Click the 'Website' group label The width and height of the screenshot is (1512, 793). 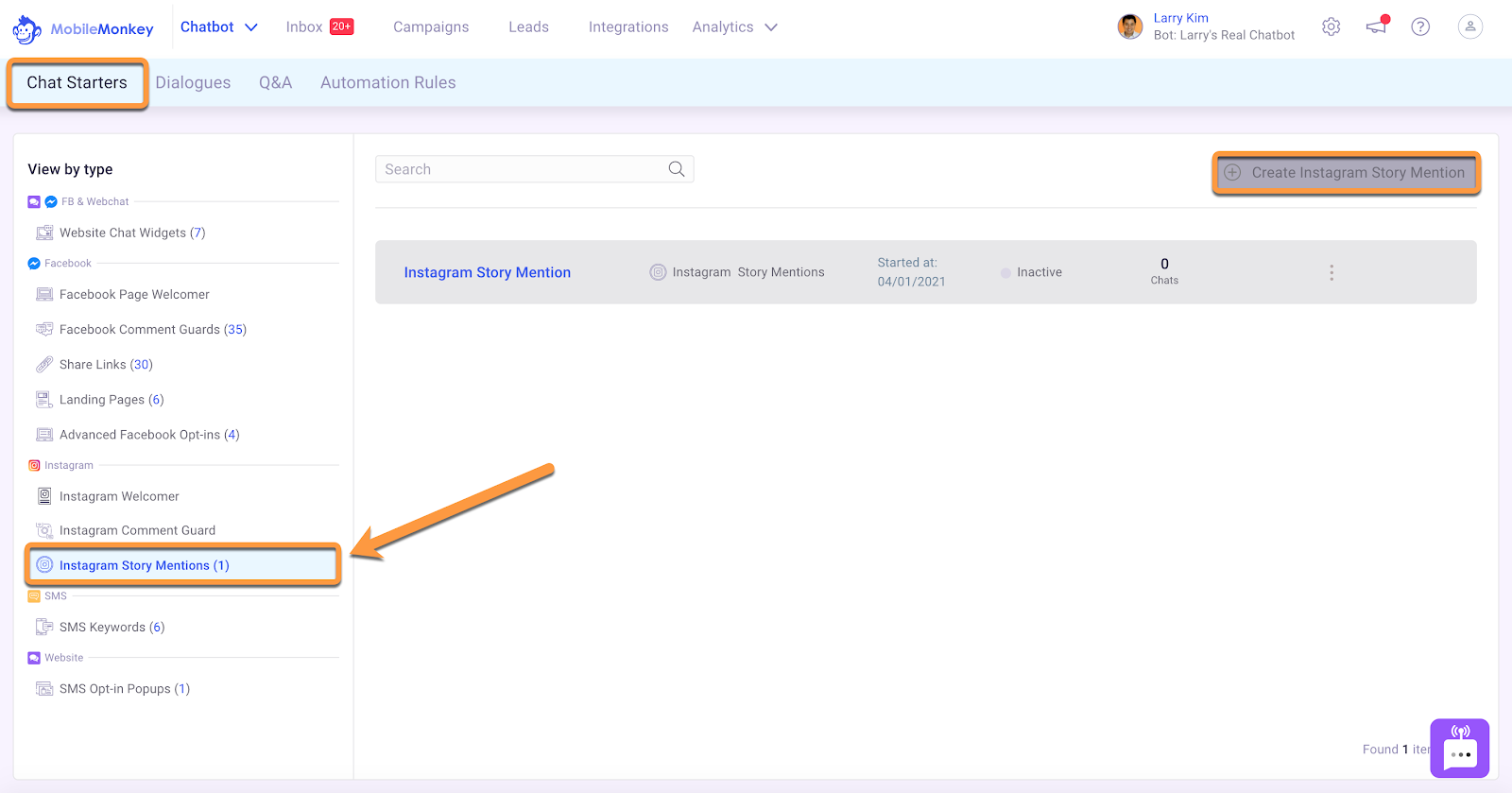coord(64,657)
